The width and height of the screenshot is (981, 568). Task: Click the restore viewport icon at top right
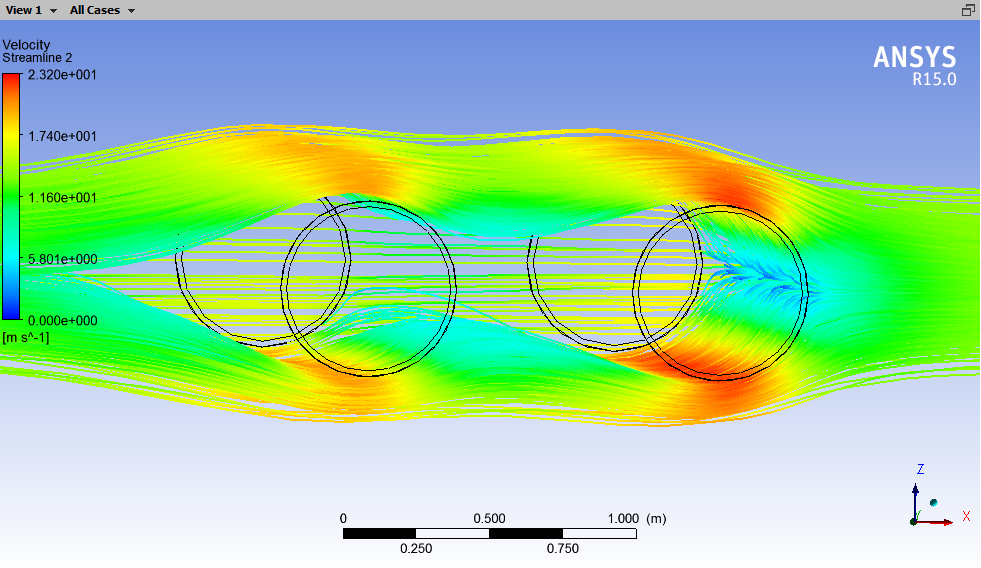tap(967, 10)
